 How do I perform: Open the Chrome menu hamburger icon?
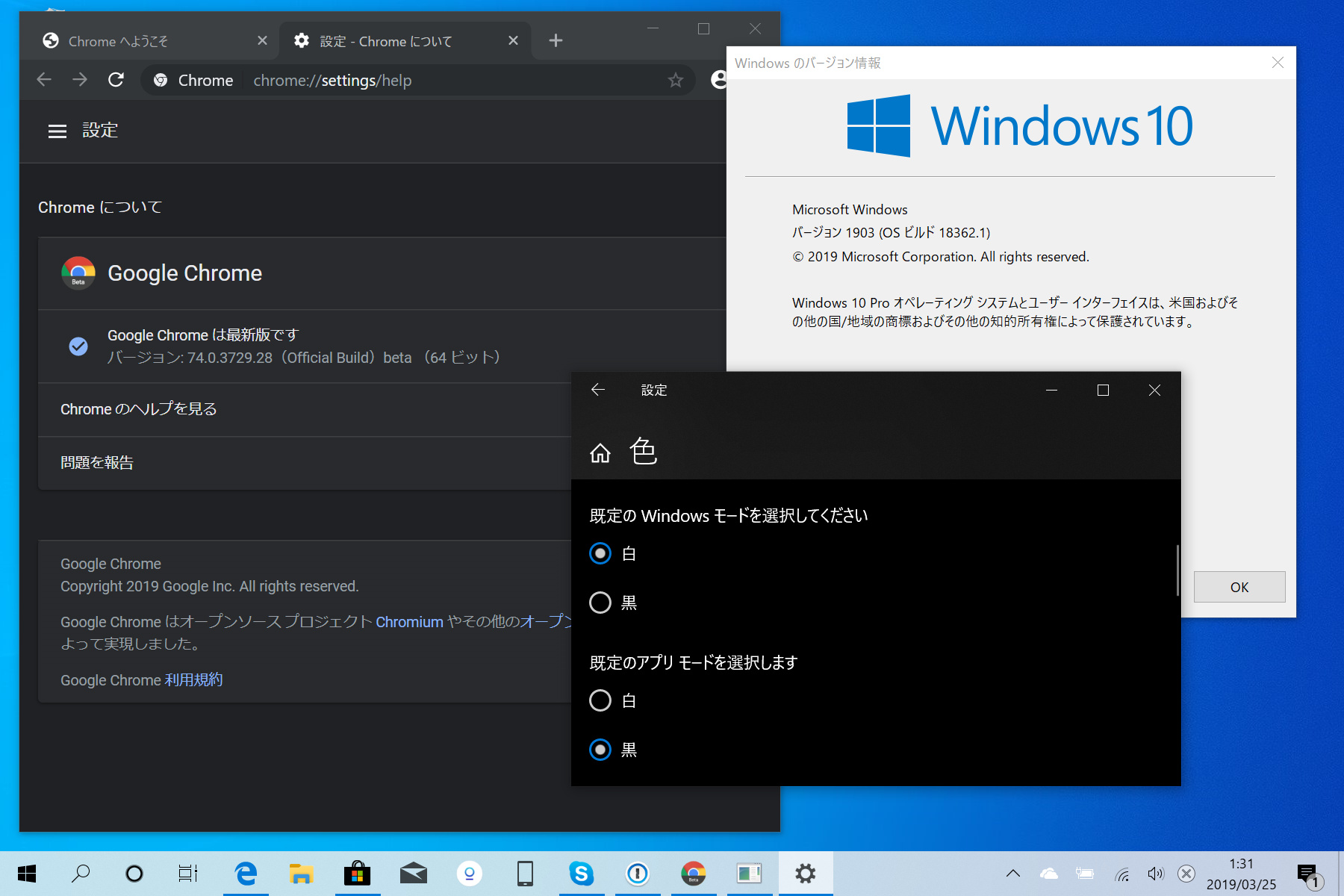[x=57, y=131]
